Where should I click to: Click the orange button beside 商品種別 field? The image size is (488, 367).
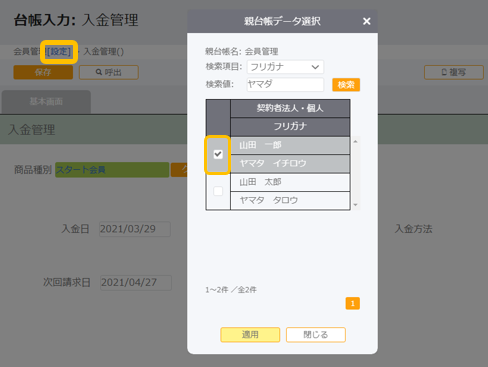pyautogui.click(x=179, y=170)
